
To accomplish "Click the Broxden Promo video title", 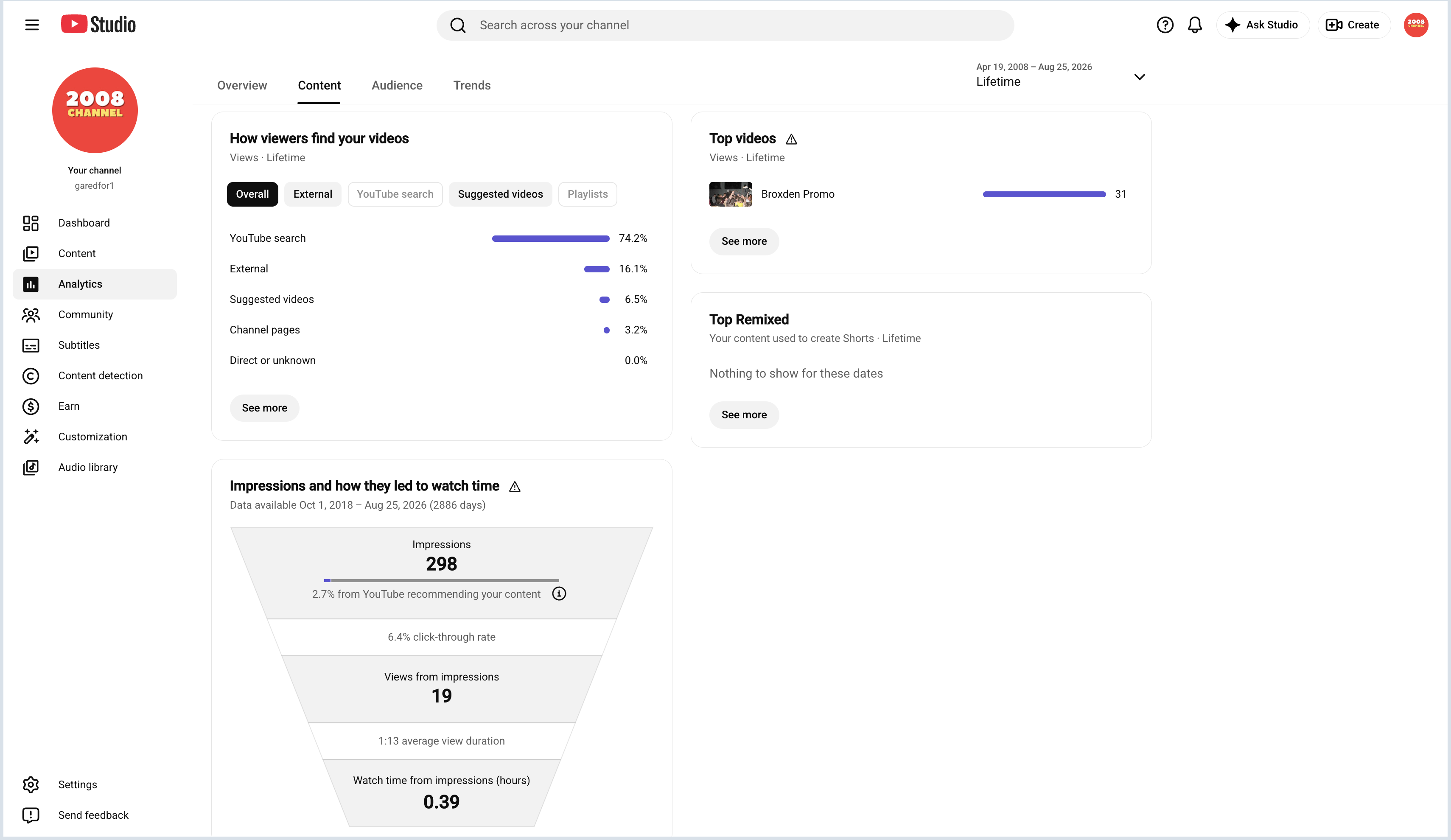I will 798,194.
